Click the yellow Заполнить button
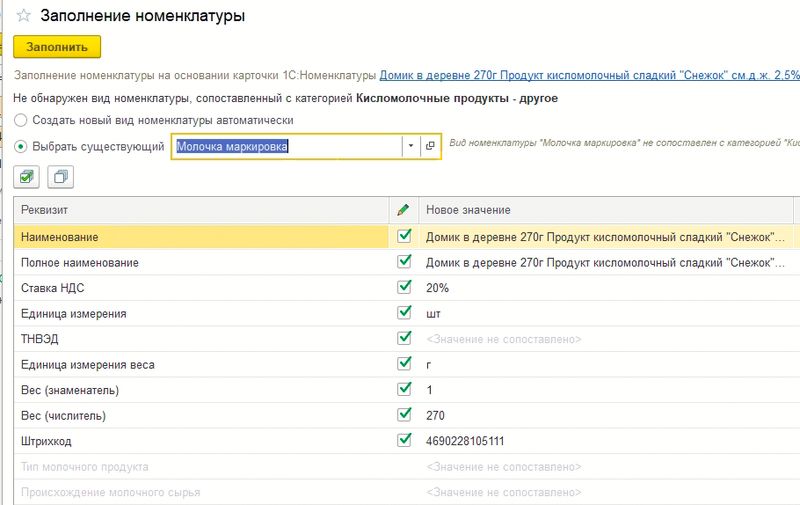 (x=57, y=47)
